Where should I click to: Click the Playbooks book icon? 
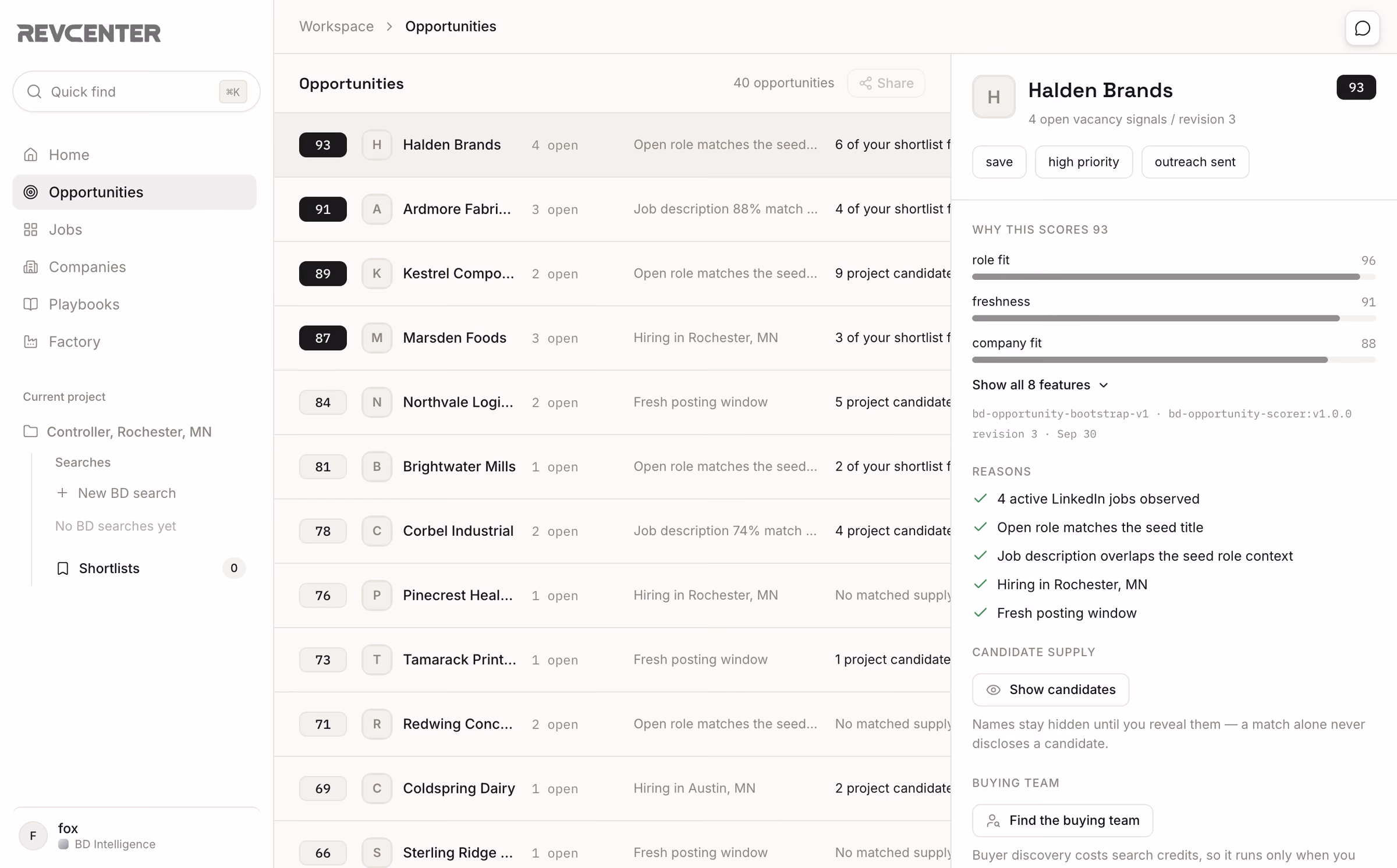point(31,304)
